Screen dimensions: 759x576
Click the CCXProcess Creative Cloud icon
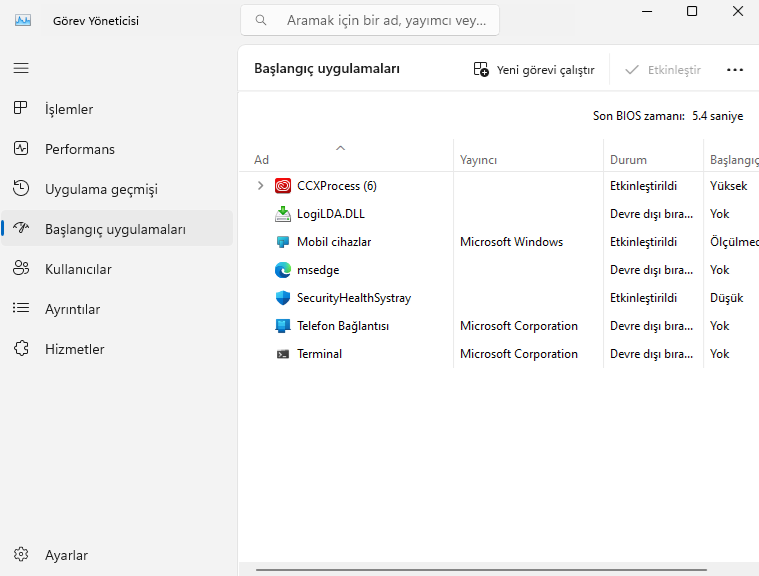coord(283,186)
